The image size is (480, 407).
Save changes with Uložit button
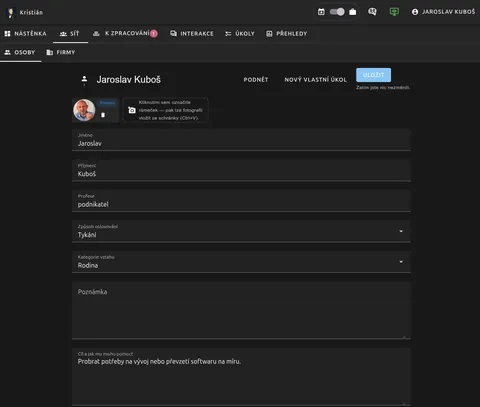373,75
